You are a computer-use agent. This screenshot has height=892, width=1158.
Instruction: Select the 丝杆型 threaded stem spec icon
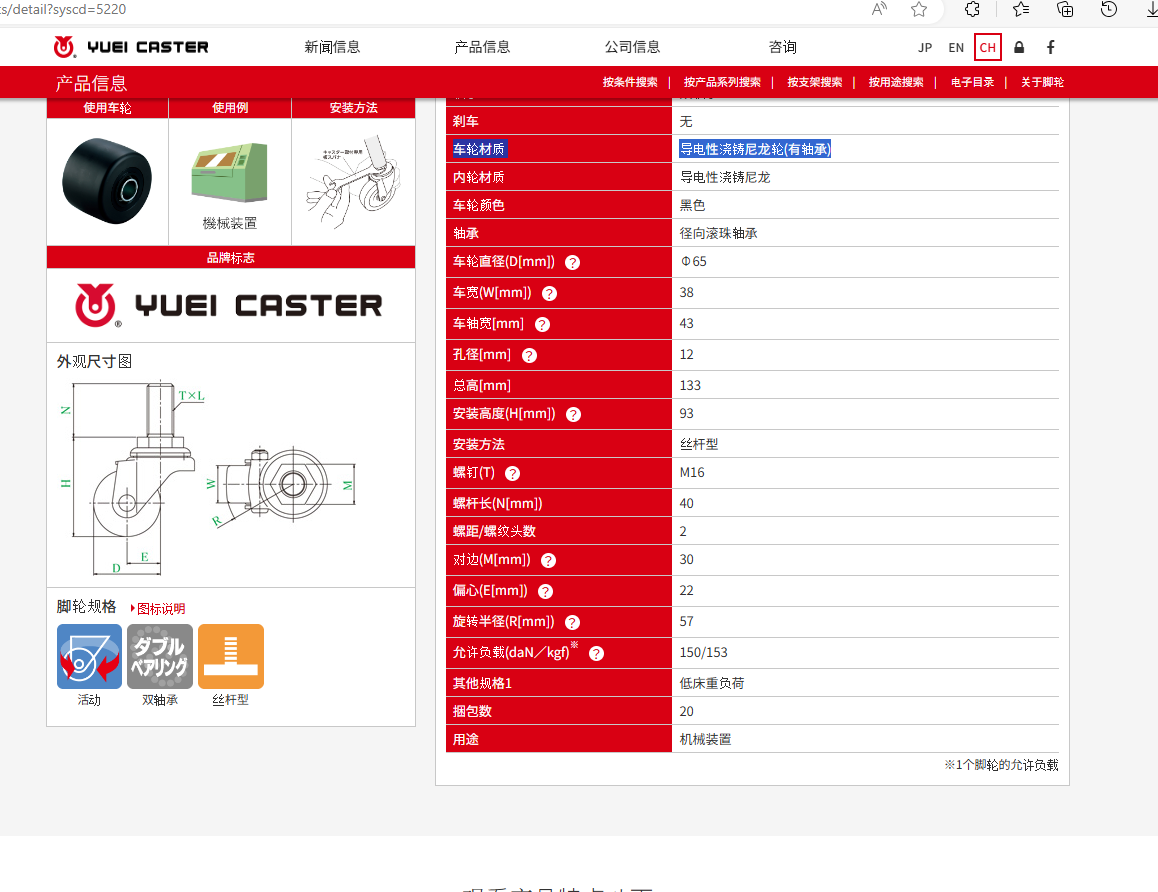[x=230, y=657]
